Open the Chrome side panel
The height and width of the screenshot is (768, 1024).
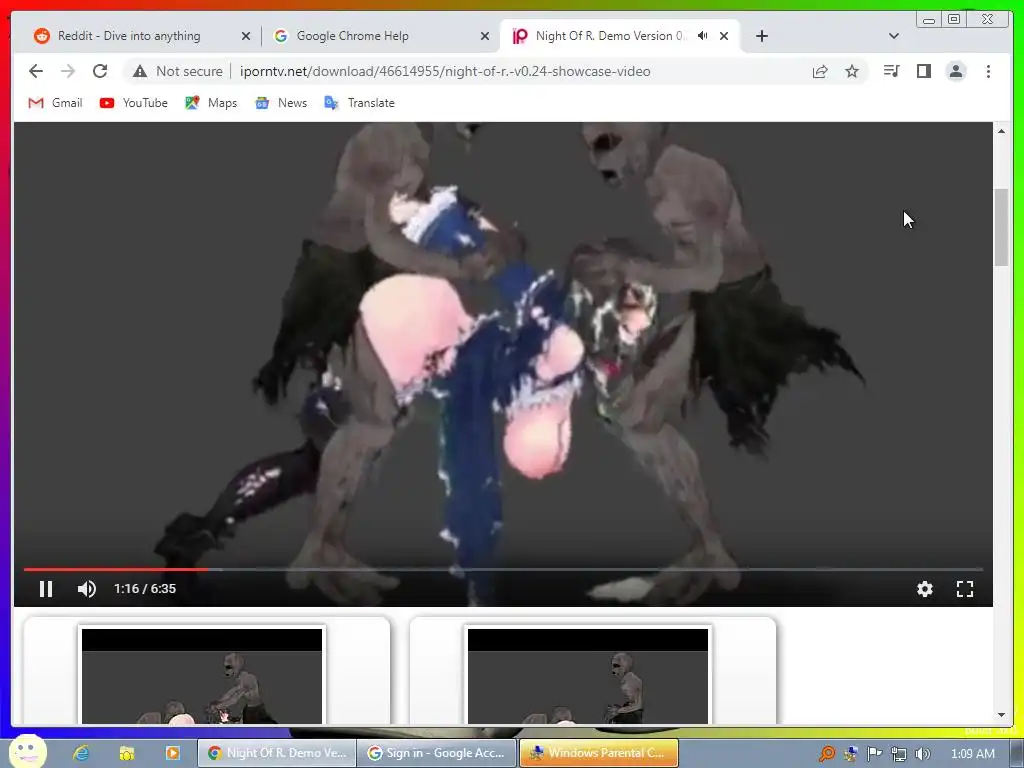[x=923, y=71]
